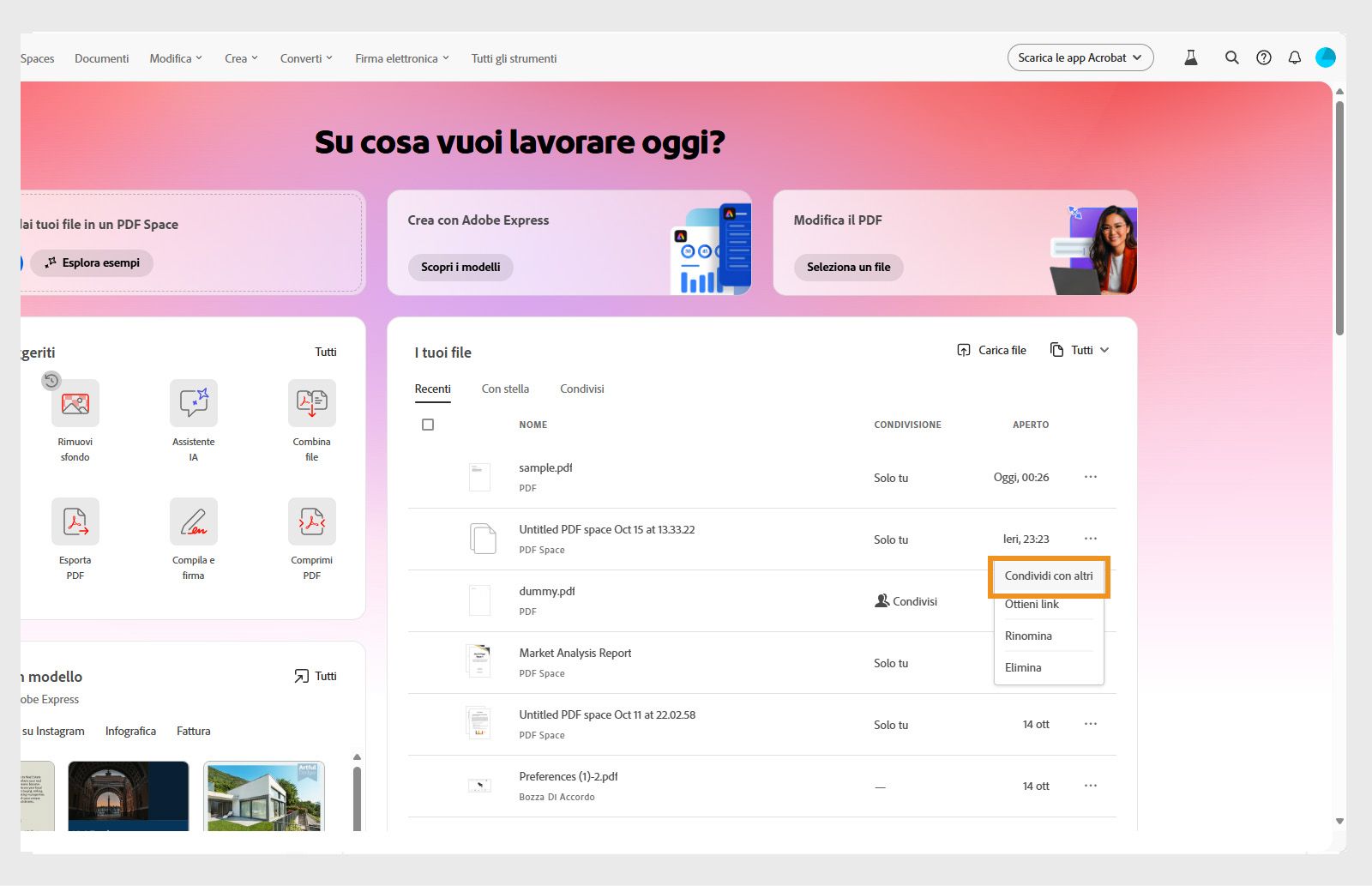Select Rinomina from the context menu
This screenshot has height=886, width=1372.
pos(1028,636)
